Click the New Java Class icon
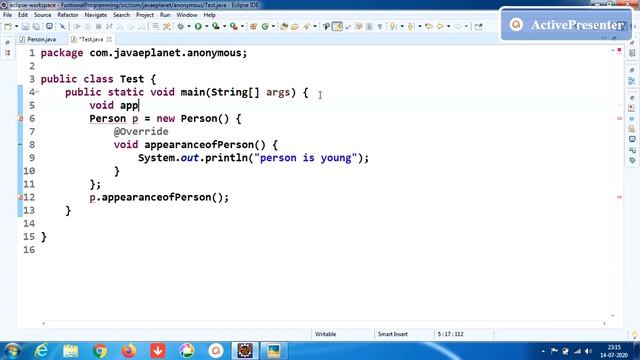This screenshot has width=640, height=360. tap(265, 27)
